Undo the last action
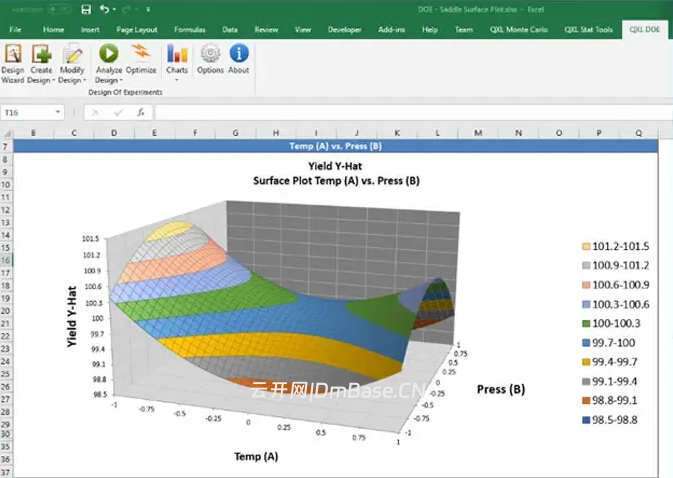673x478 pixels. click(x=104, y=9)
